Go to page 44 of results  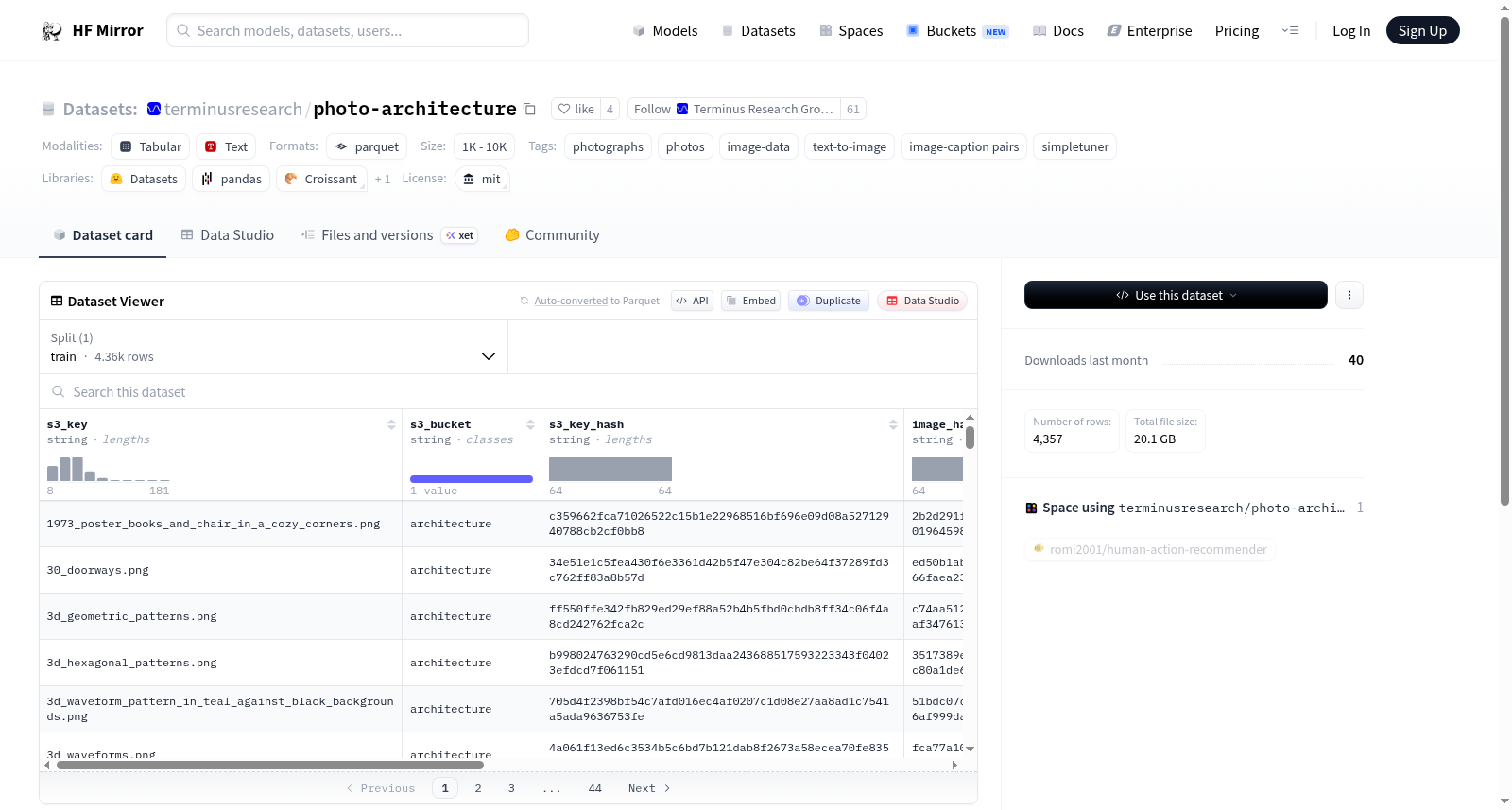595,789
